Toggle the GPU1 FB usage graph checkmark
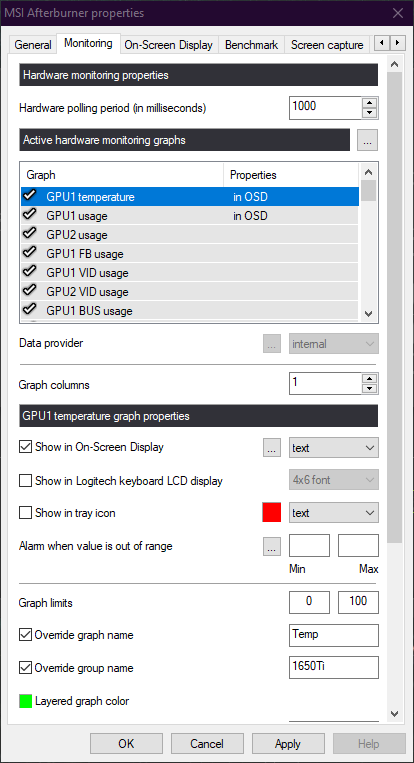414x763 pixels. point(30,253)
